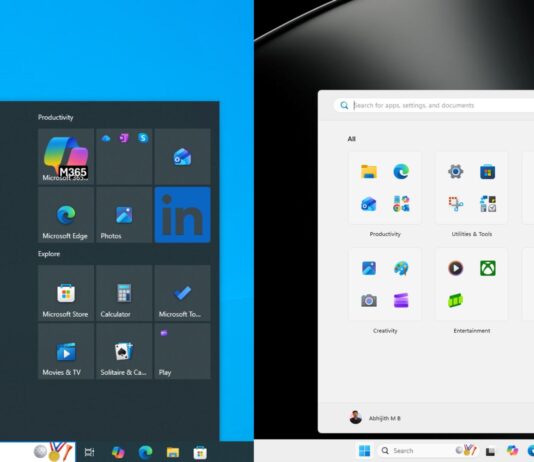534x462 pixels.
Task: Open Edge in Windows 11 Productivity category
Action: (401, 172)
